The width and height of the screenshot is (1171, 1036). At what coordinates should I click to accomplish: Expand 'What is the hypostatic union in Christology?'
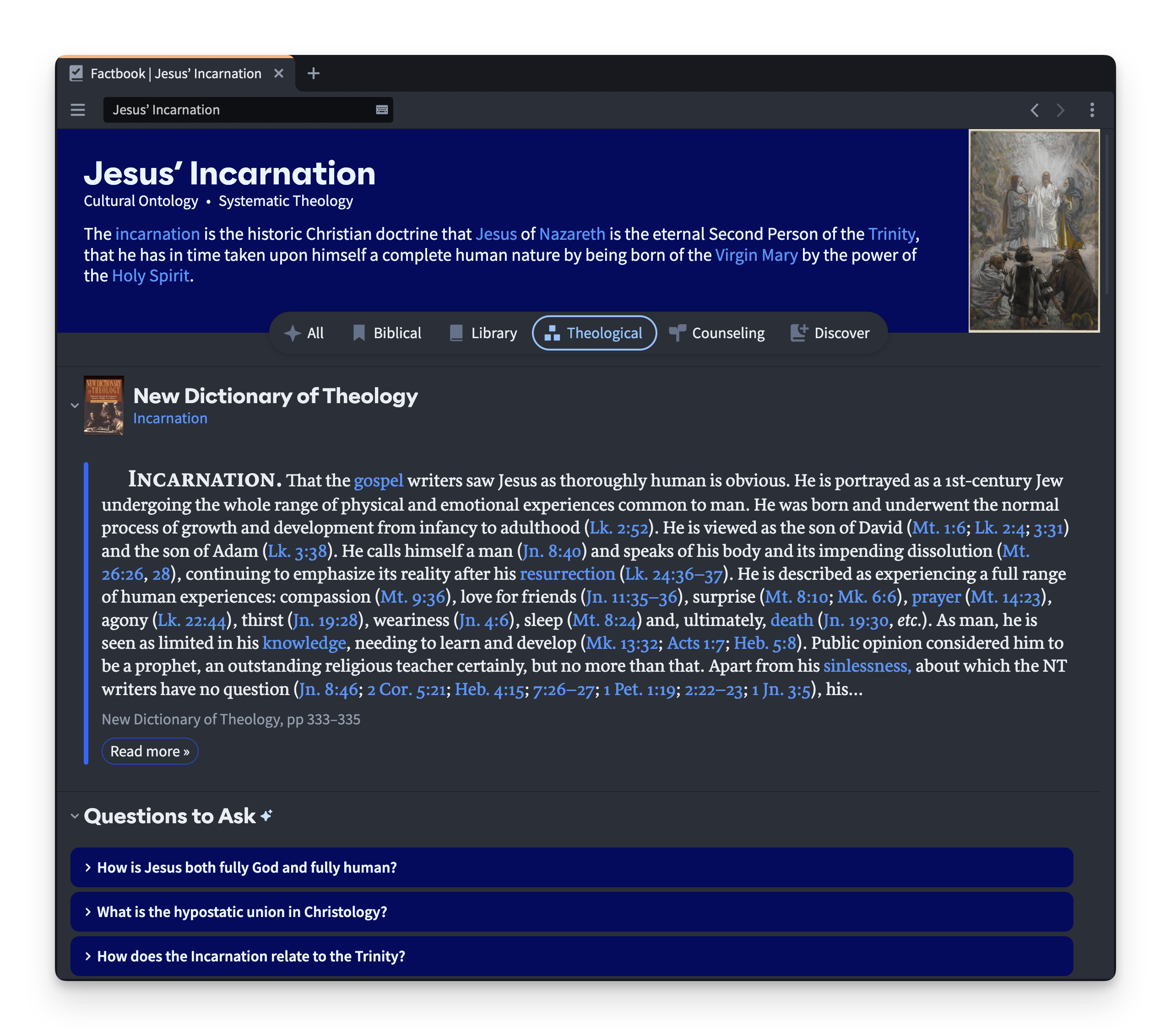(x=241, y=912)
